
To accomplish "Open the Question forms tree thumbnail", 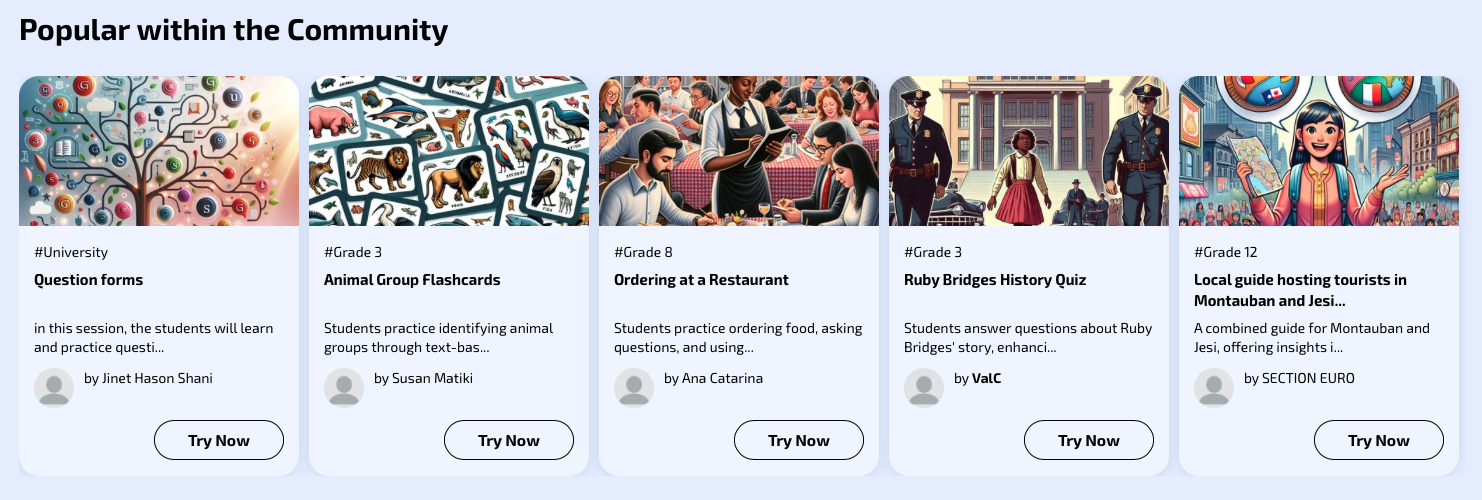I will click(159, 151).
